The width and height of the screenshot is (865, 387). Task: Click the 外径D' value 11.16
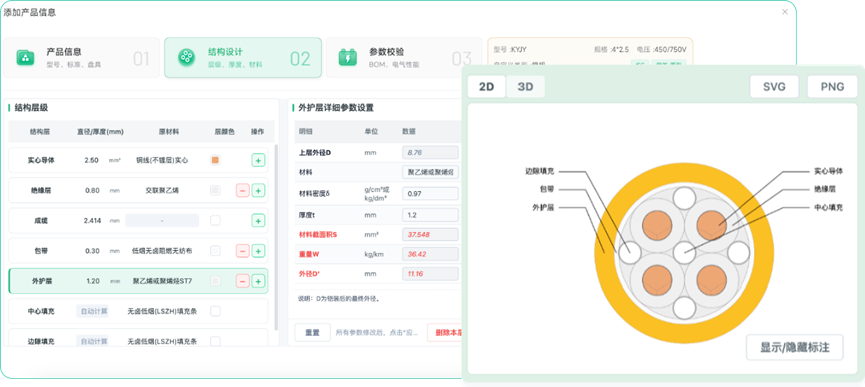coord(430,273)
